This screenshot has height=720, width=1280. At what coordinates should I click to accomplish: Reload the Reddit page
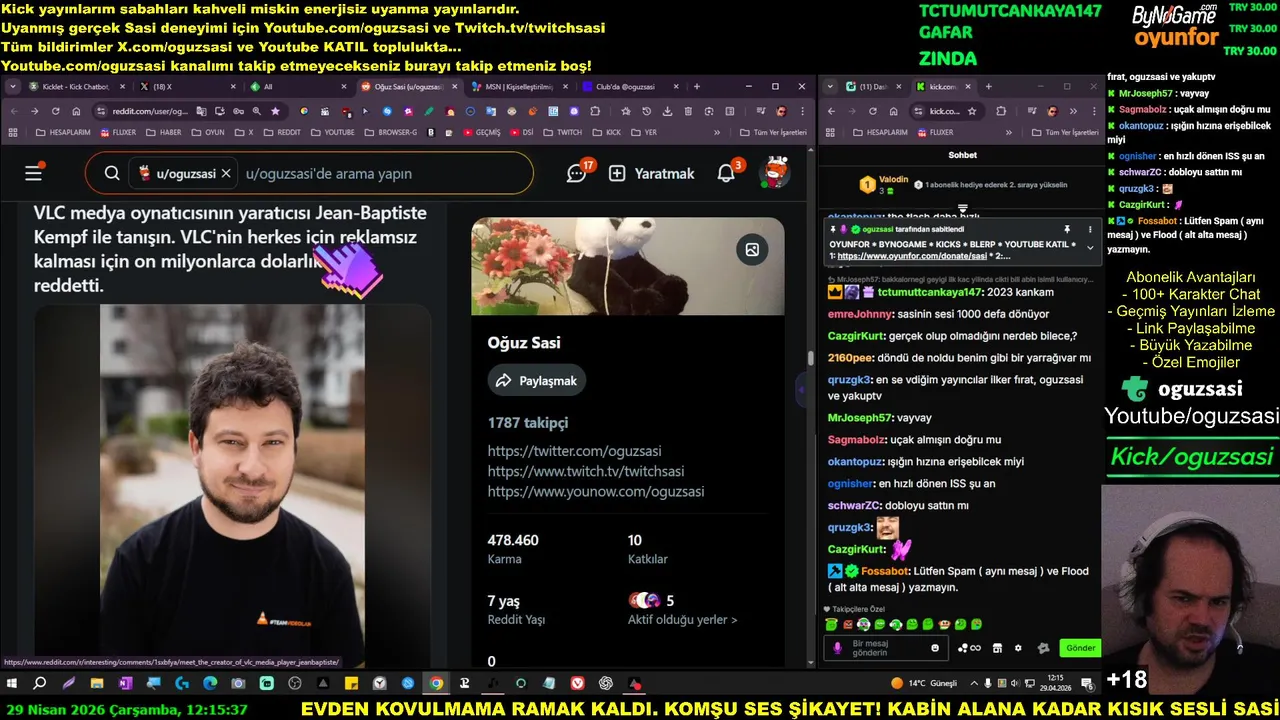tap(55, 111)
